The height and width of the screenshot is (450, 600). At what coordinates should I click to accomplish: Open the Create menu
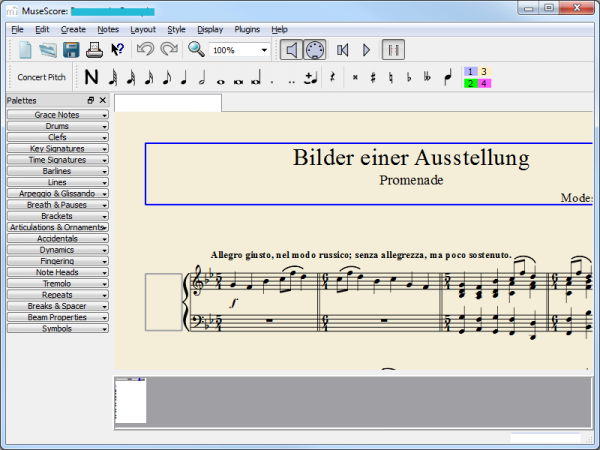[73, 29]
